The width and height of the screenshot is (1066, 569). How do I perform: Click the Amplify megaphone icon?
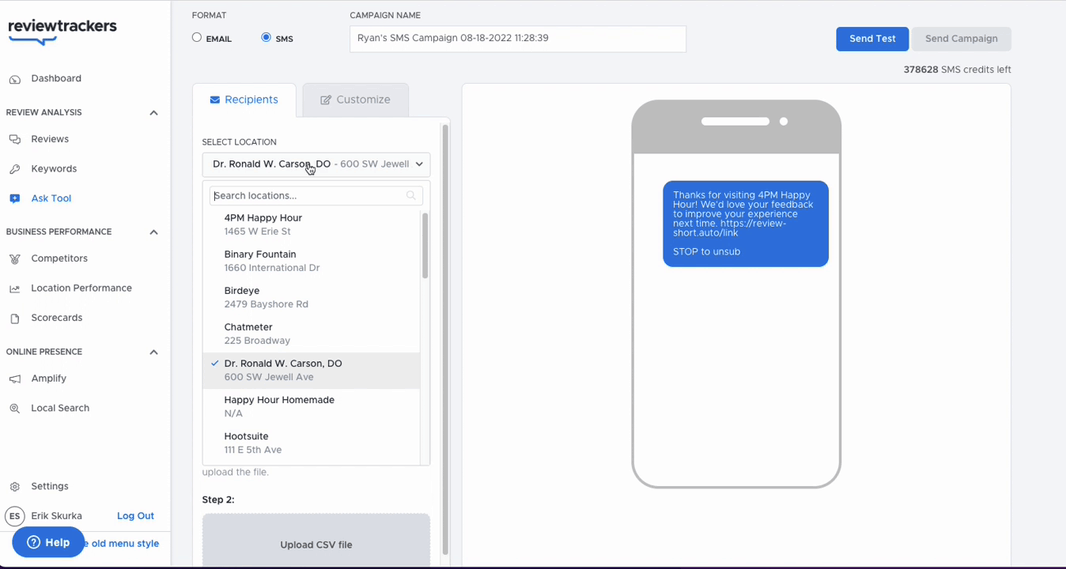click(15, 379)
